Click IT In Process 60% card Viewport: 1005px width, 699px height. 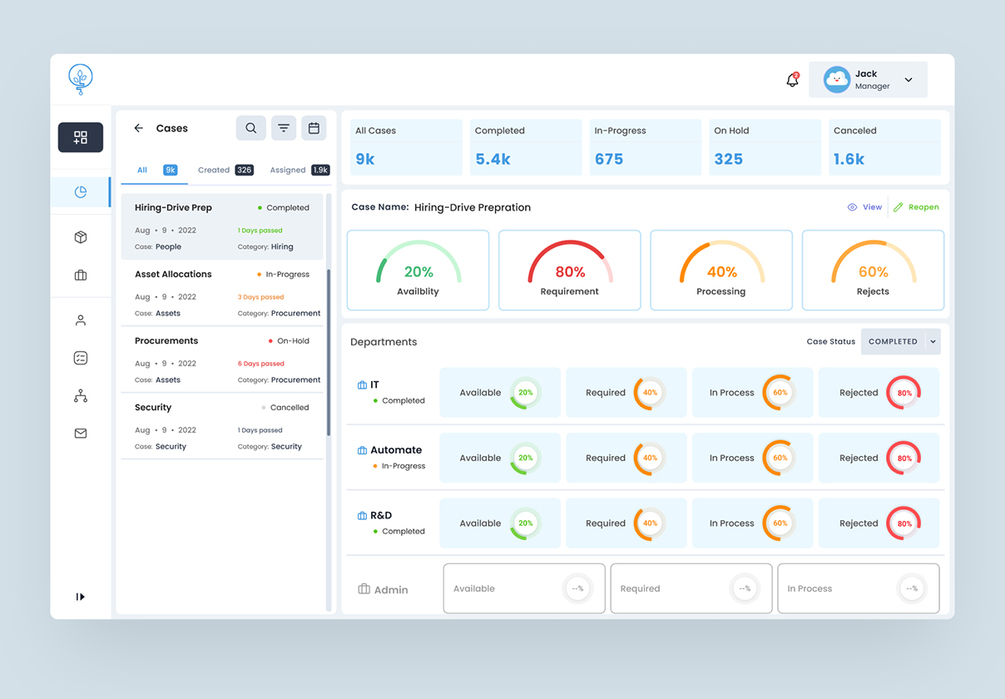(752, 393)
